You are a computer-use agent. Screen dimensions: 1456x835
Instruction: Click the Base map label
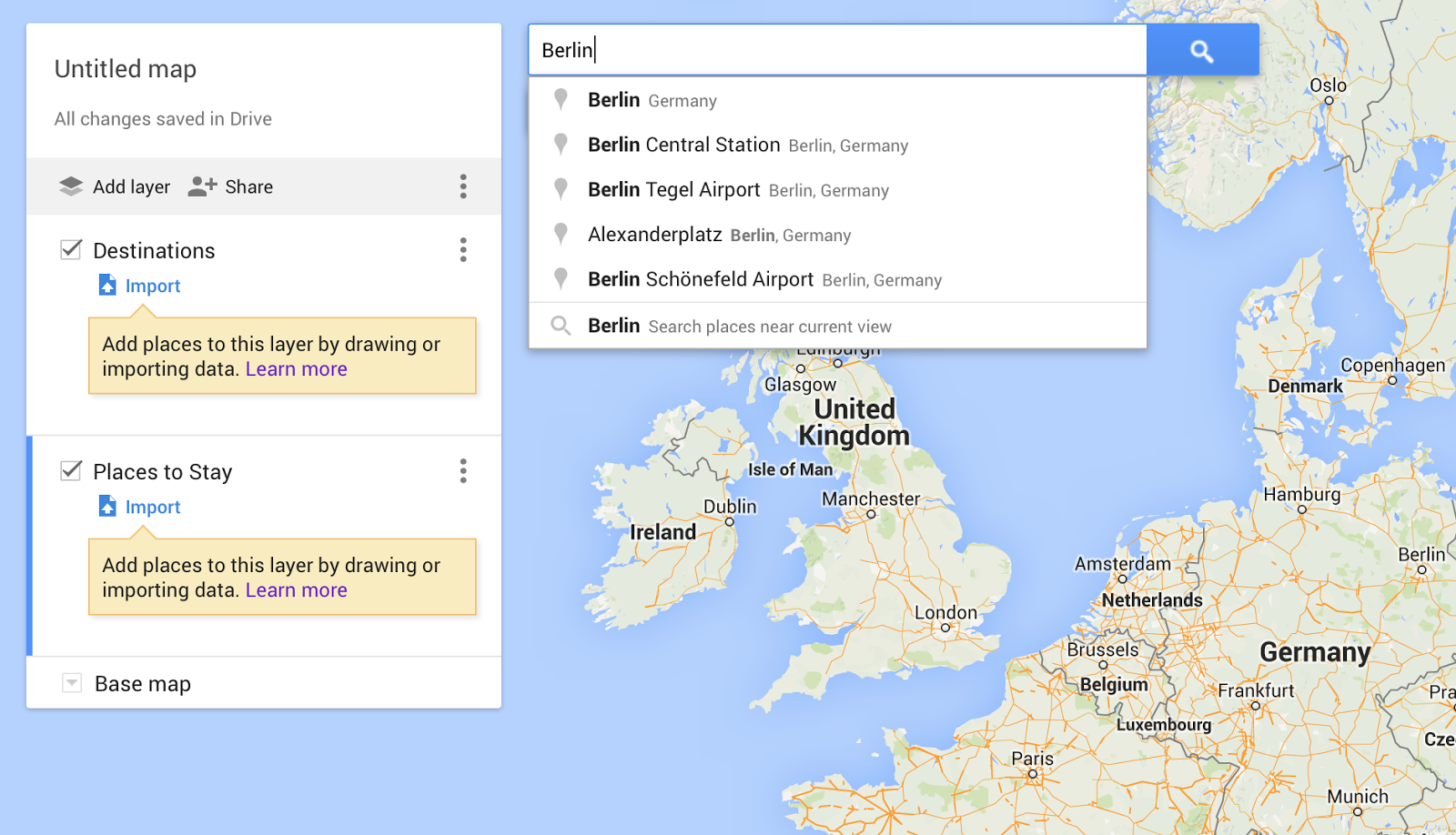(x=143, y=684)
